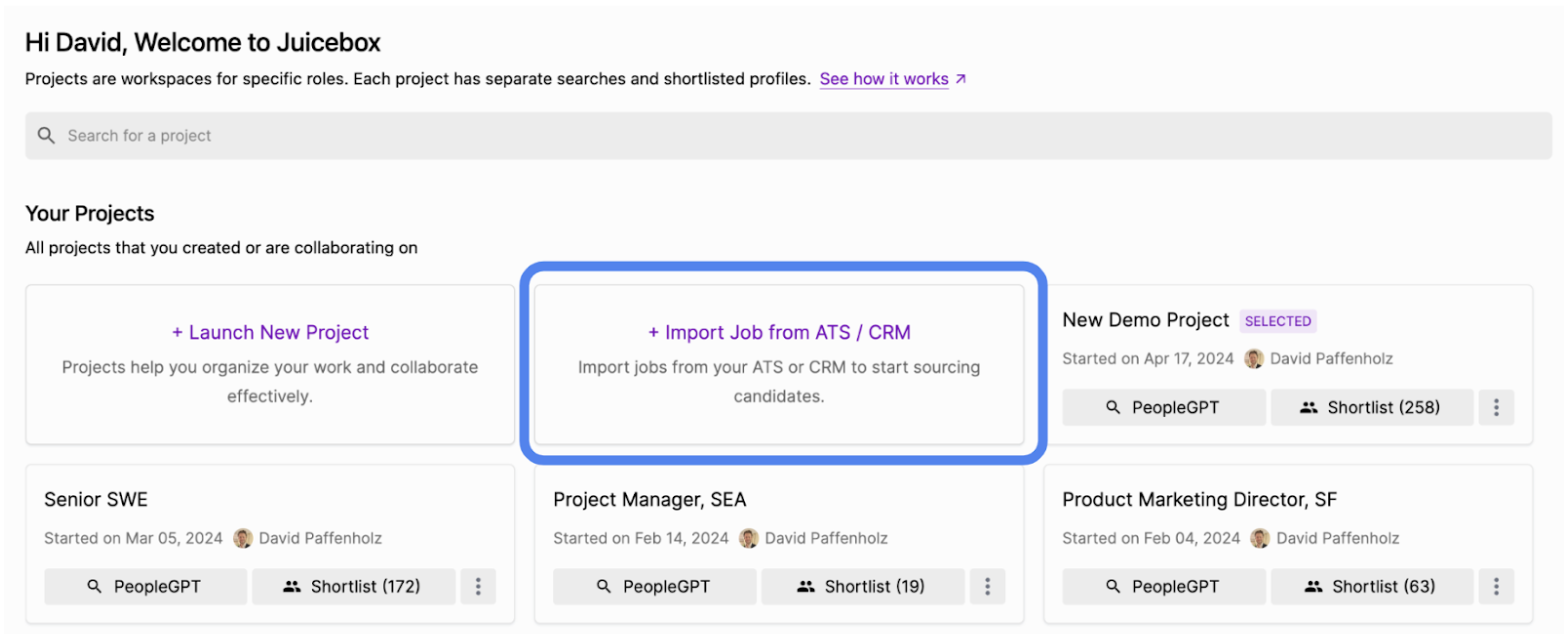Open Shortlist (258) for New Demo Project
The image size is (1566, 634).
point(1372,407)
